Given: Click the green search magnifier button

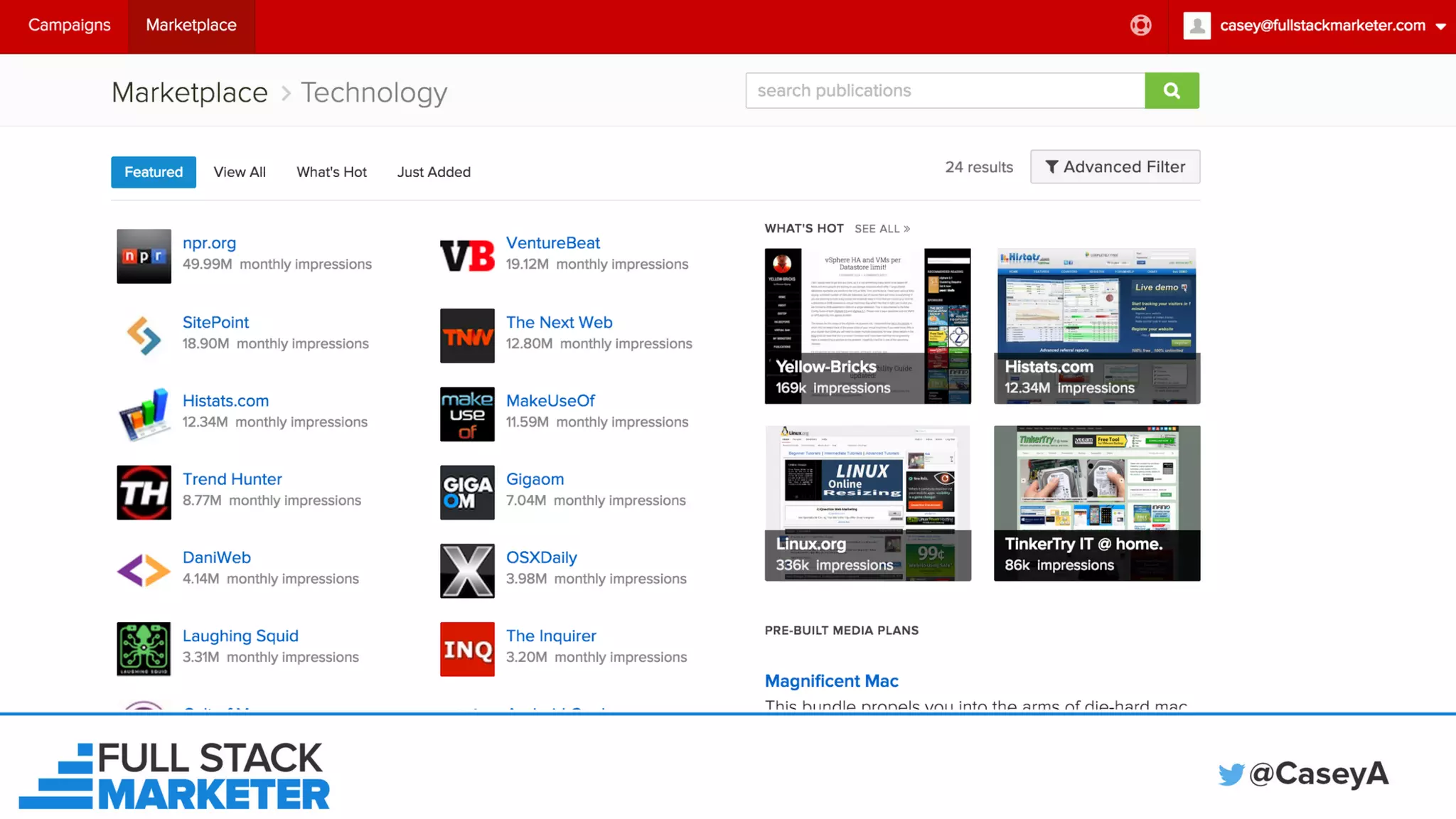Looking at the screenshot, I should [x=1172, y=90].
